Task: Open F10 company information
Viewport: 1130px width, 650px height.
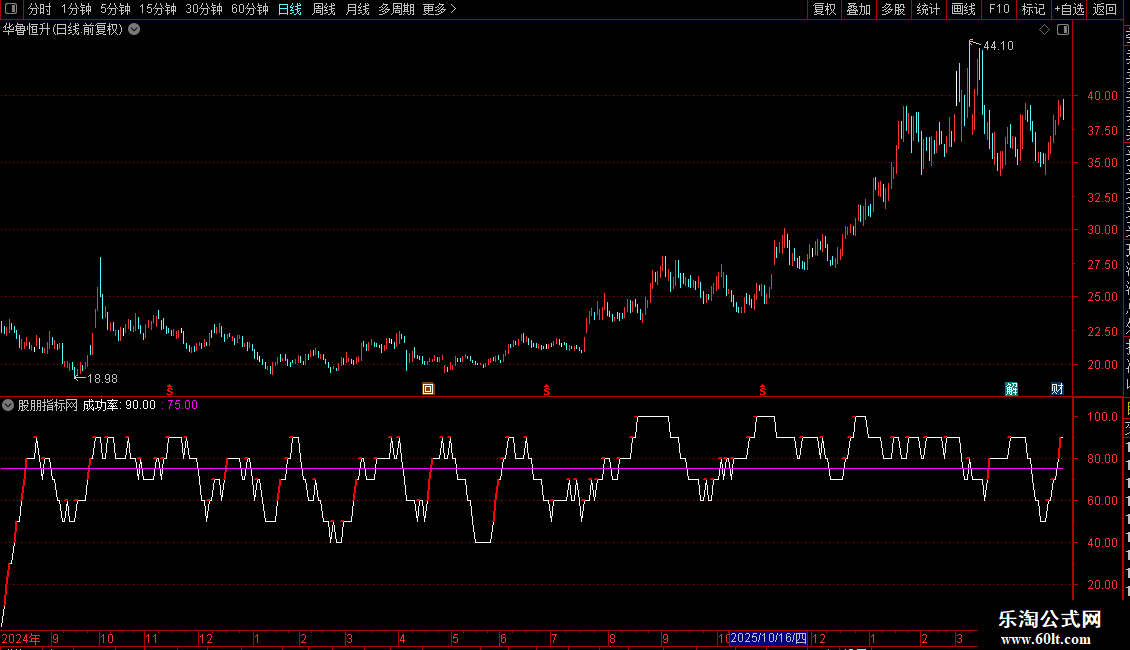Action: pyautogui.click(x=999, y=9)
